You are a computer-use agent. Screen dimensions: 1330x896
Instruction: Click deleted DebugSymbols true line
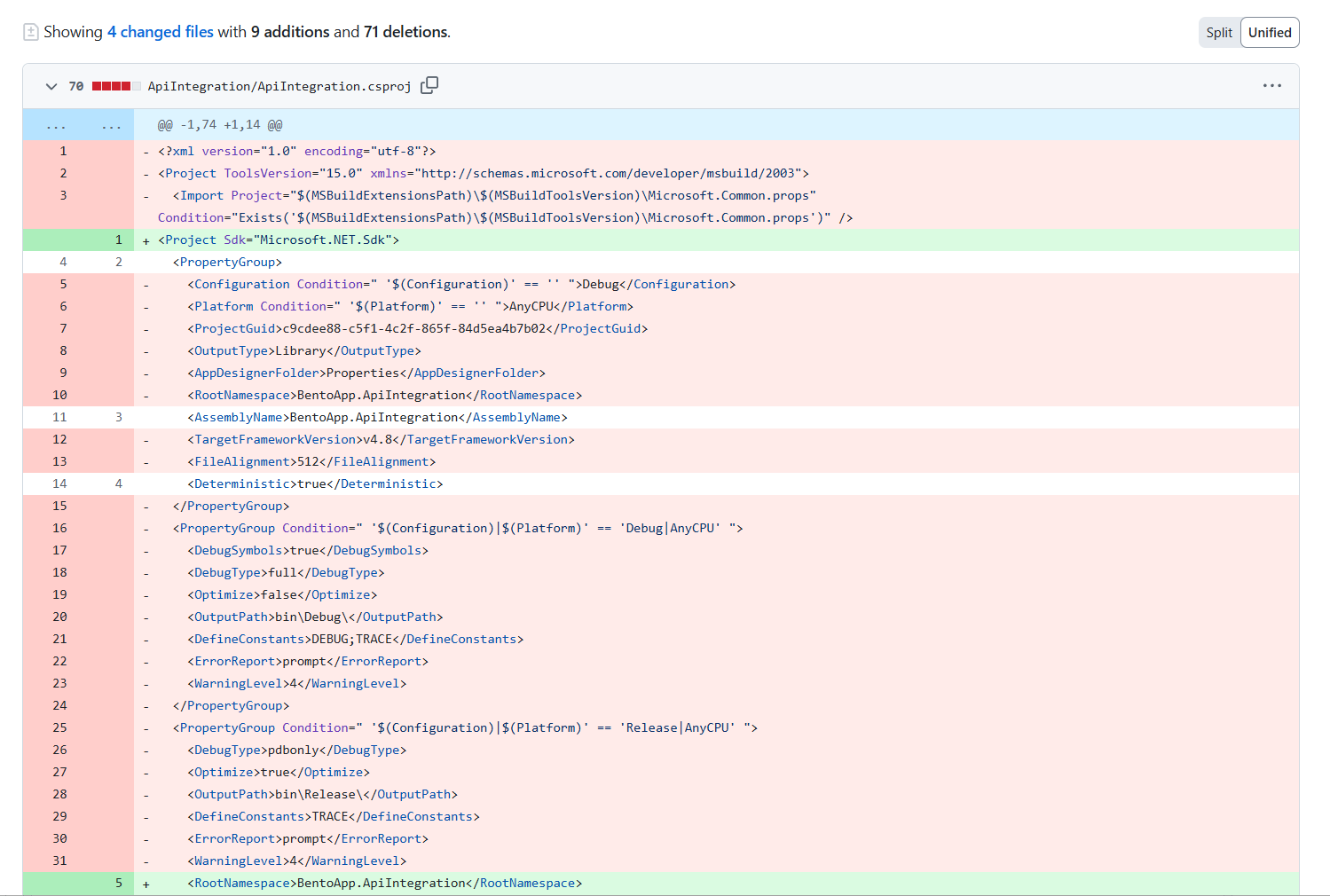716,550
